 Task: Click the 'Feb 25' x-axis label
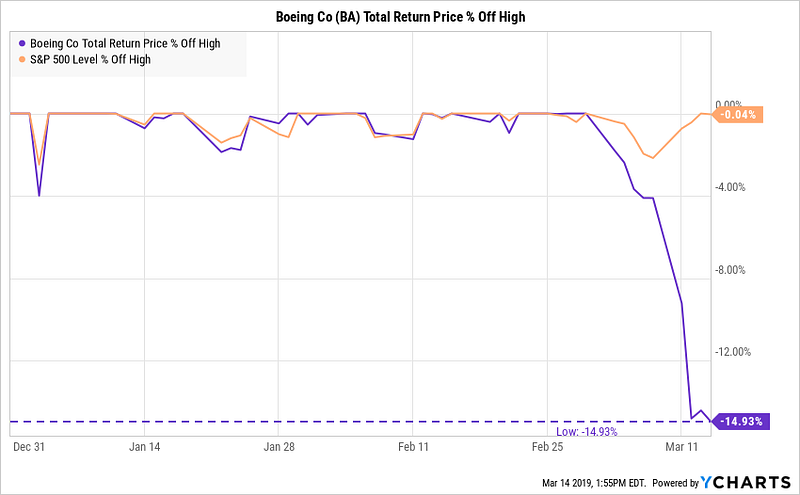547,447
